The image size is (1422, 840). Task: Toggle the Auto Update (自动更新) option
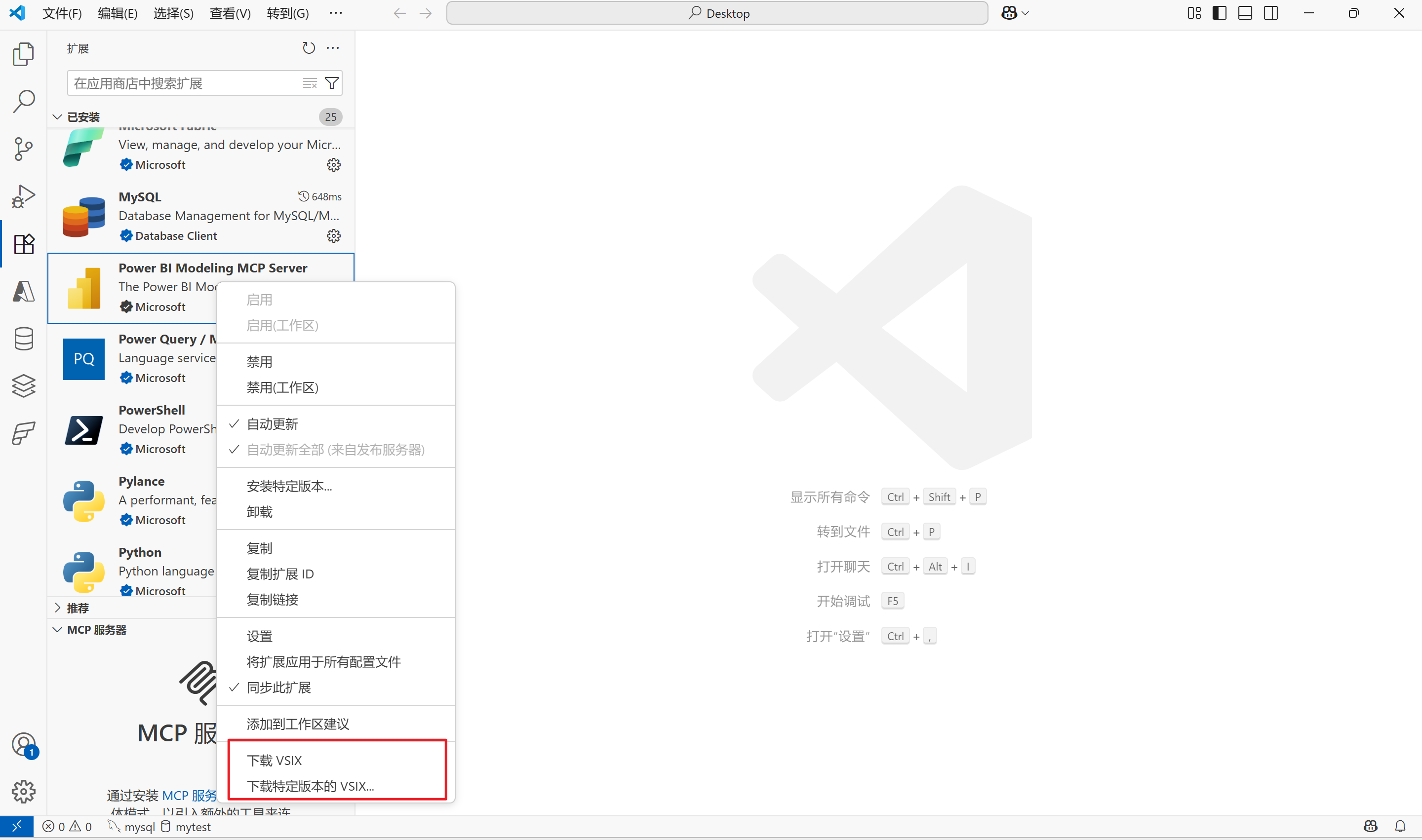click(x=273, y=424)
